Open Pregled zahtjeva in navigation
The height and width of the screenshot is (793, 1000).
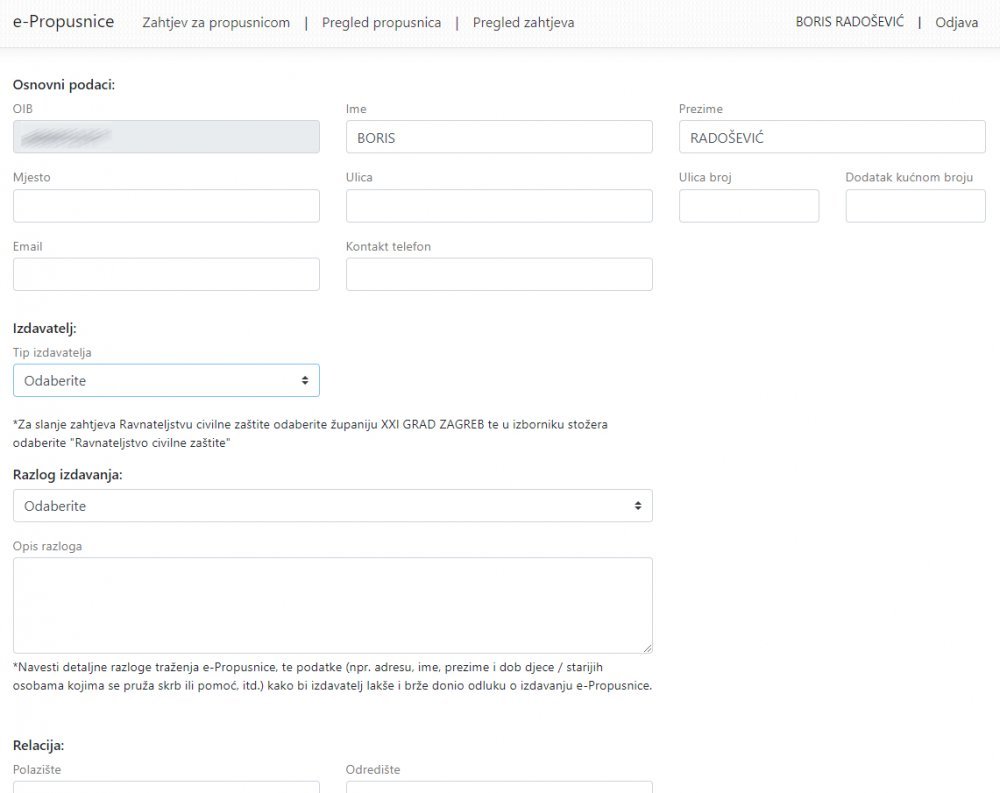click(x=523, y=23)
